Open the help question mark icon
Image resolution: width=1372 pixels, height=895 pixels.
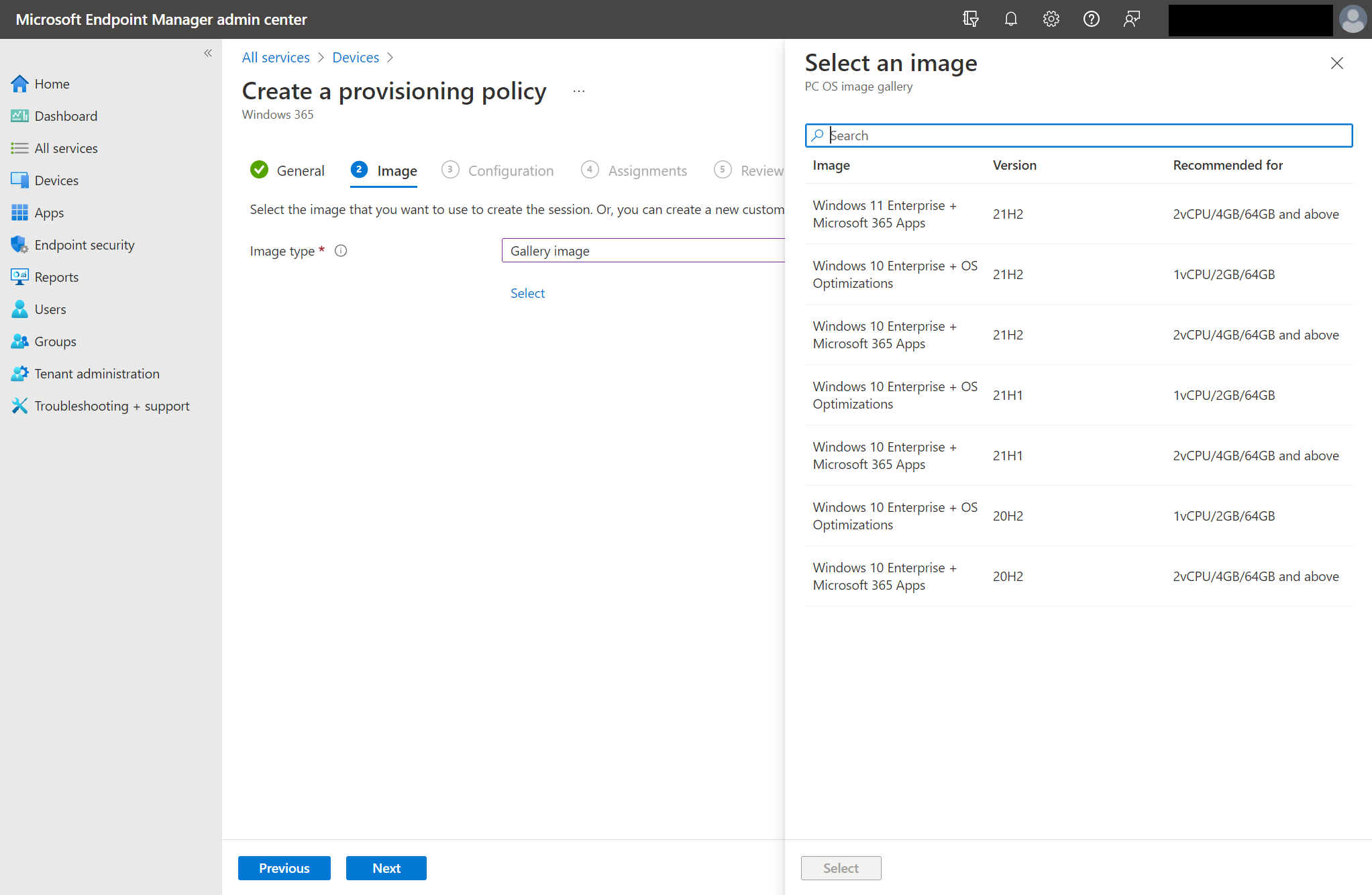tap(1091, 19)
